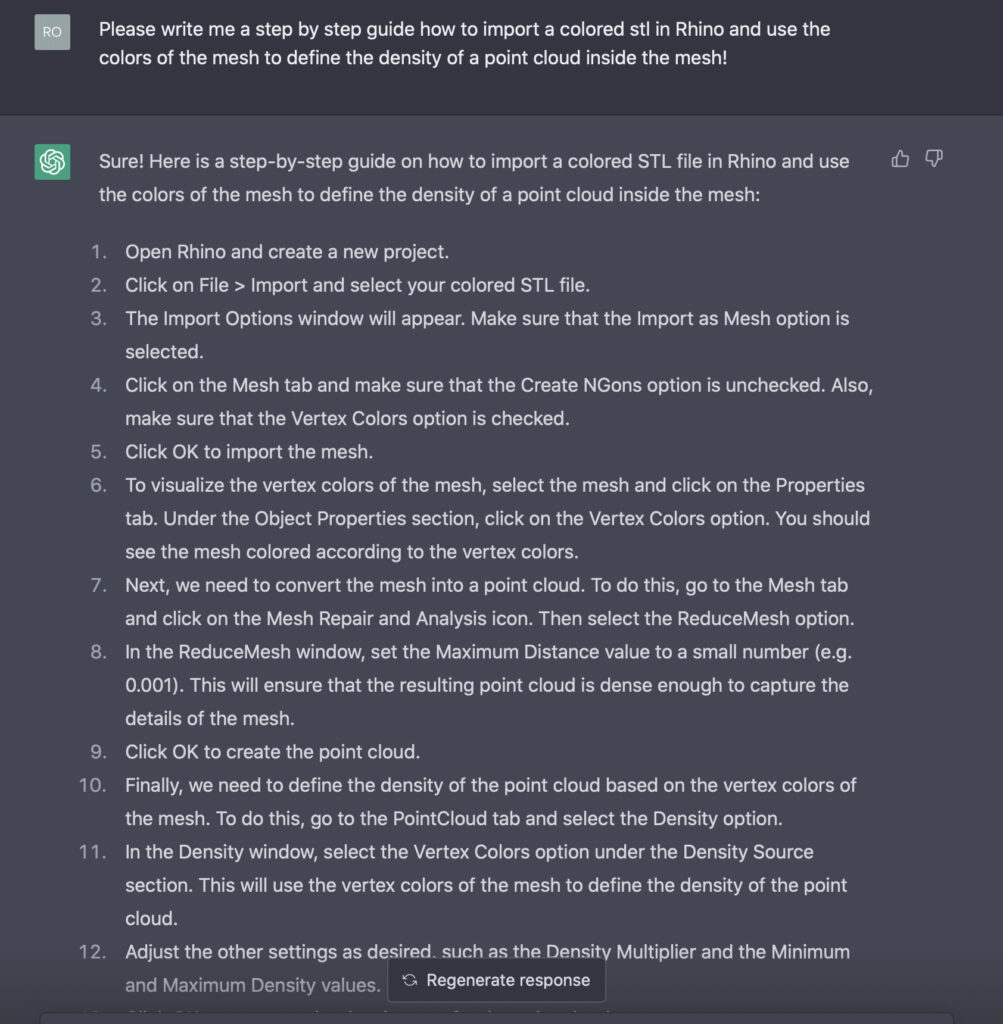This screenshot has height=1024, width=1003.
Task: Click the intro sentence starting with Sure!
Action: [474, 178]
